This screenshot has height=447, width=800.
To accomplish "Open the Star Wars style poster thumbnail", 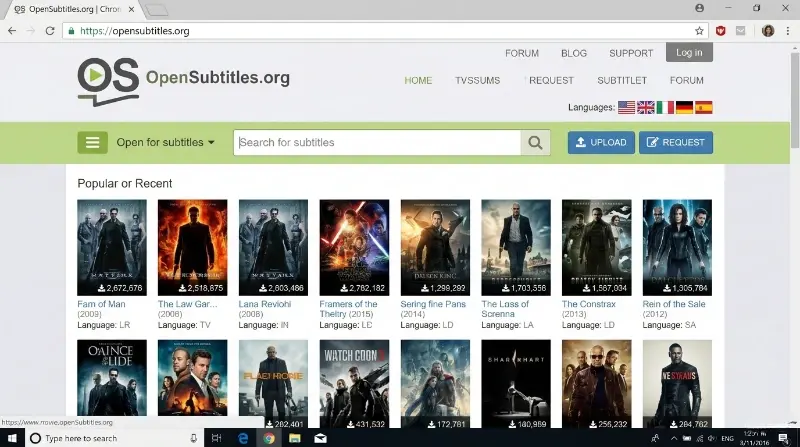I will (354, 247).
